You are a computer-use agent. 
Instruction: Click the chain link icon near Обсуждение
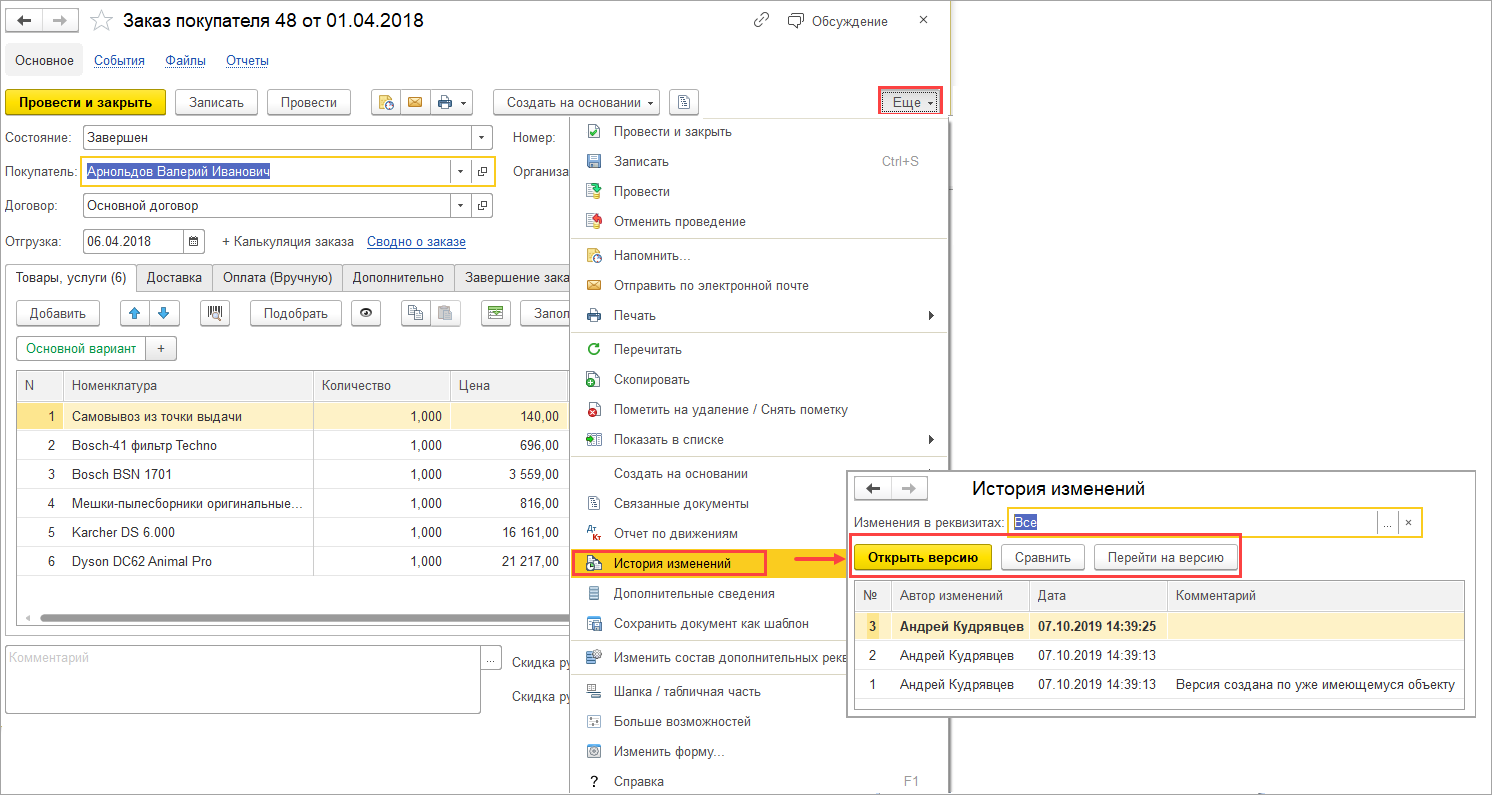(x=762, y=21)
